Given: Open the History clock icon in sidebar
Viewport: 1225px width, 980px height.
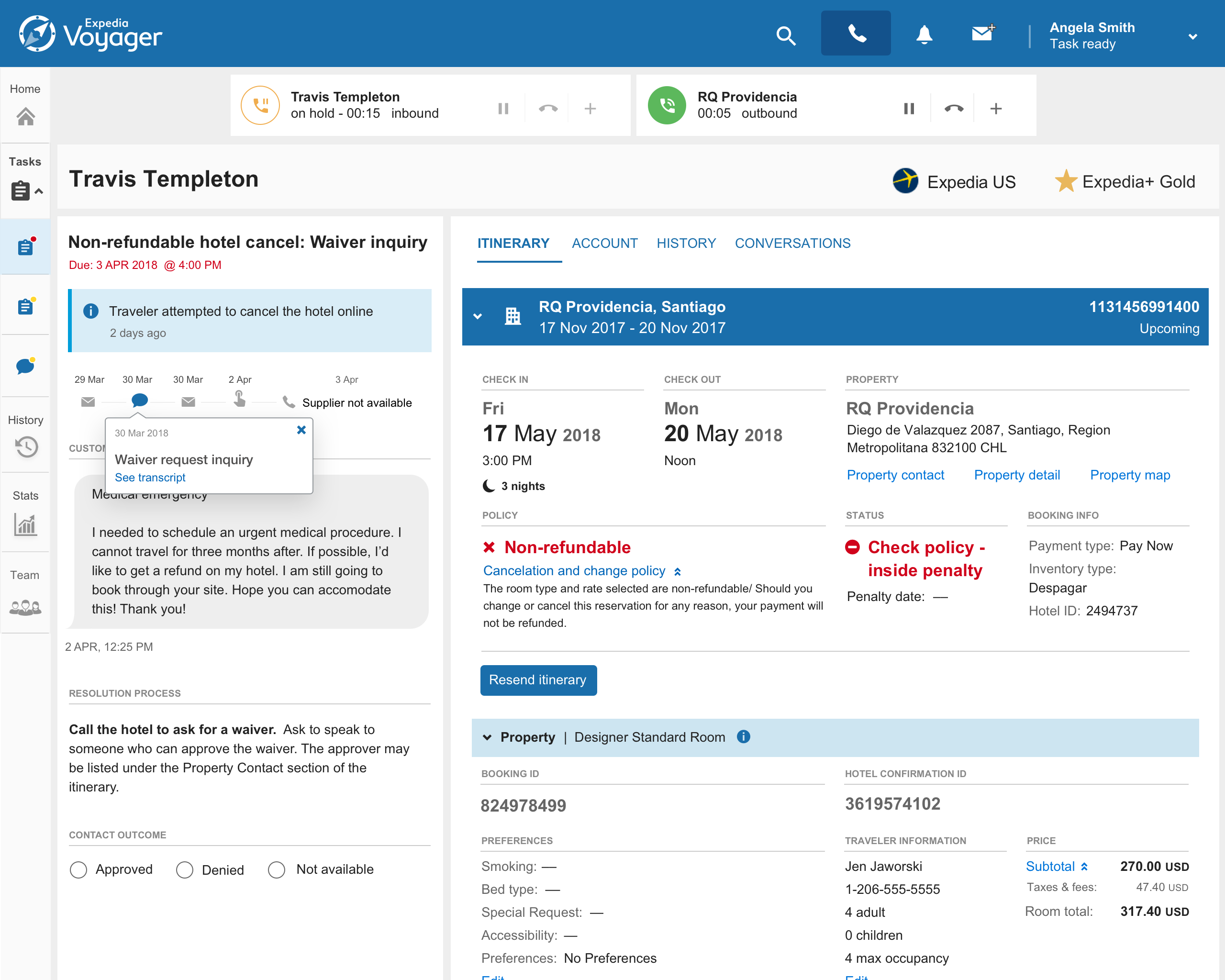Looking at the screenshot, I should pos(26,446).
